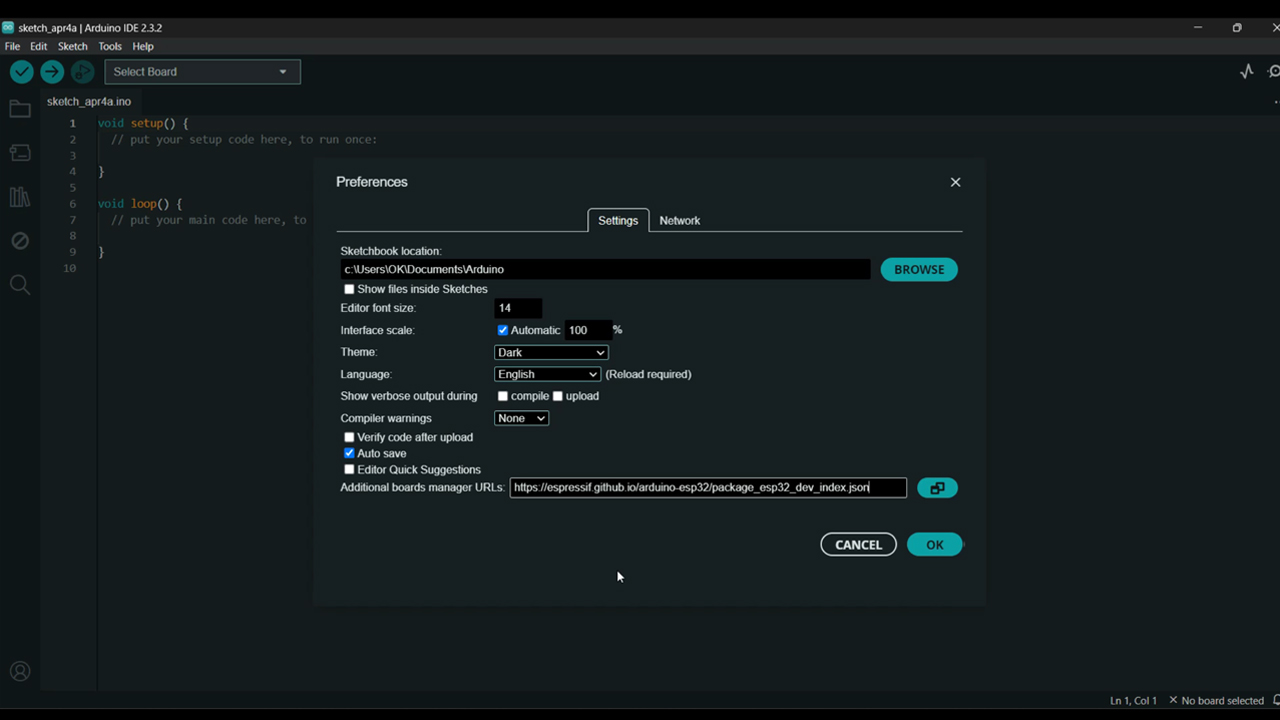Viewport: 1280px width, 720px height.
Task: Open the Help menu
Action: (x=143, y=46)
